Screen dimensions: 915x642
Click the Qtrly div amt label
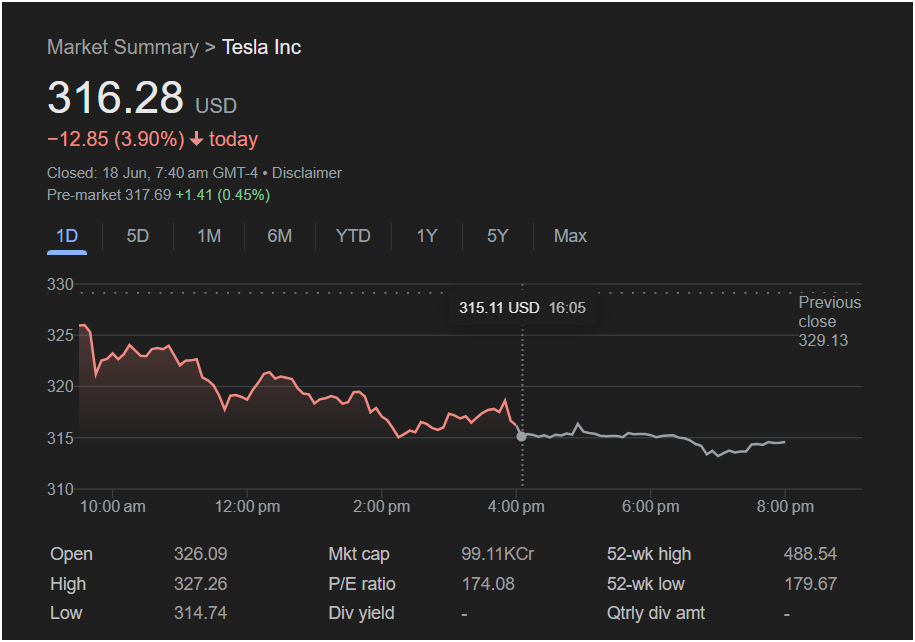656,613
